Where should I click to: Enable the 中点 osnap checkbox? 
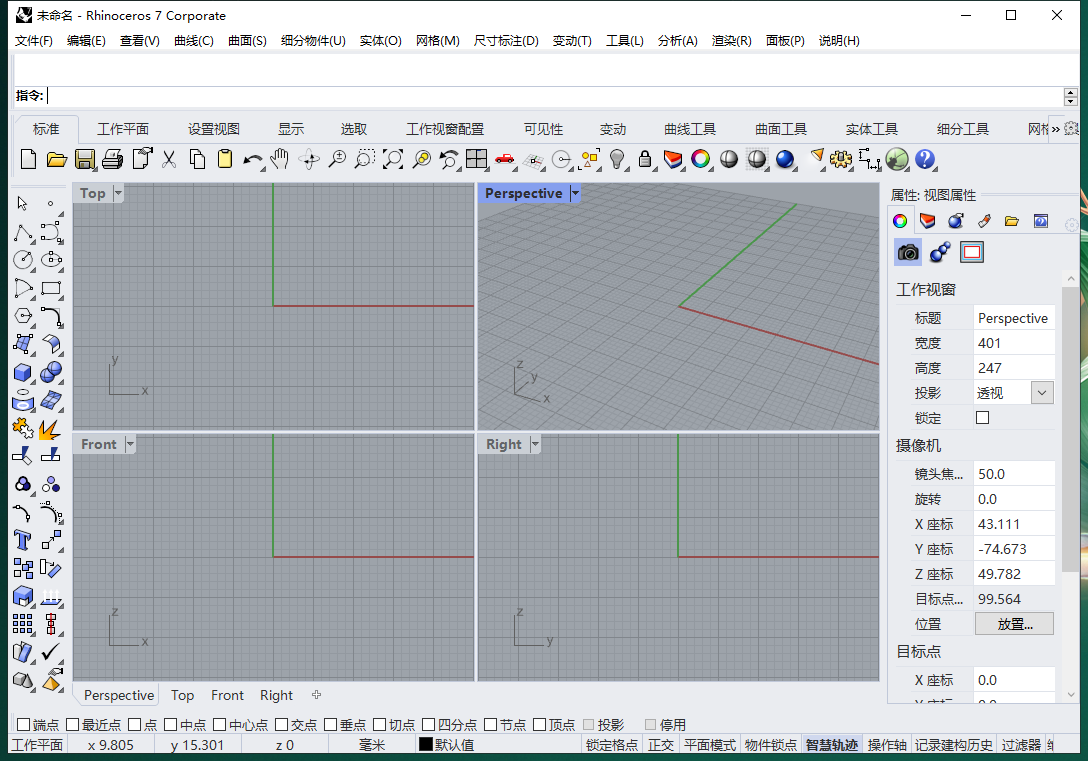click(x=171, y=724)
